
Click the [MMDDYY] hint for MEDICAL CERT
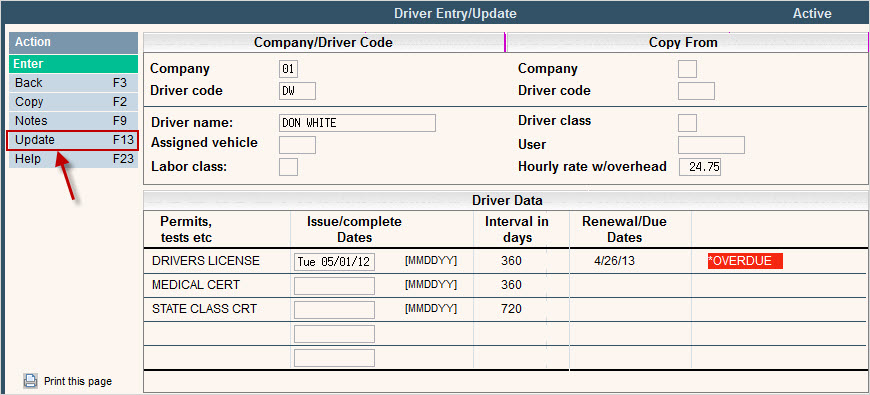click(431, 285)
